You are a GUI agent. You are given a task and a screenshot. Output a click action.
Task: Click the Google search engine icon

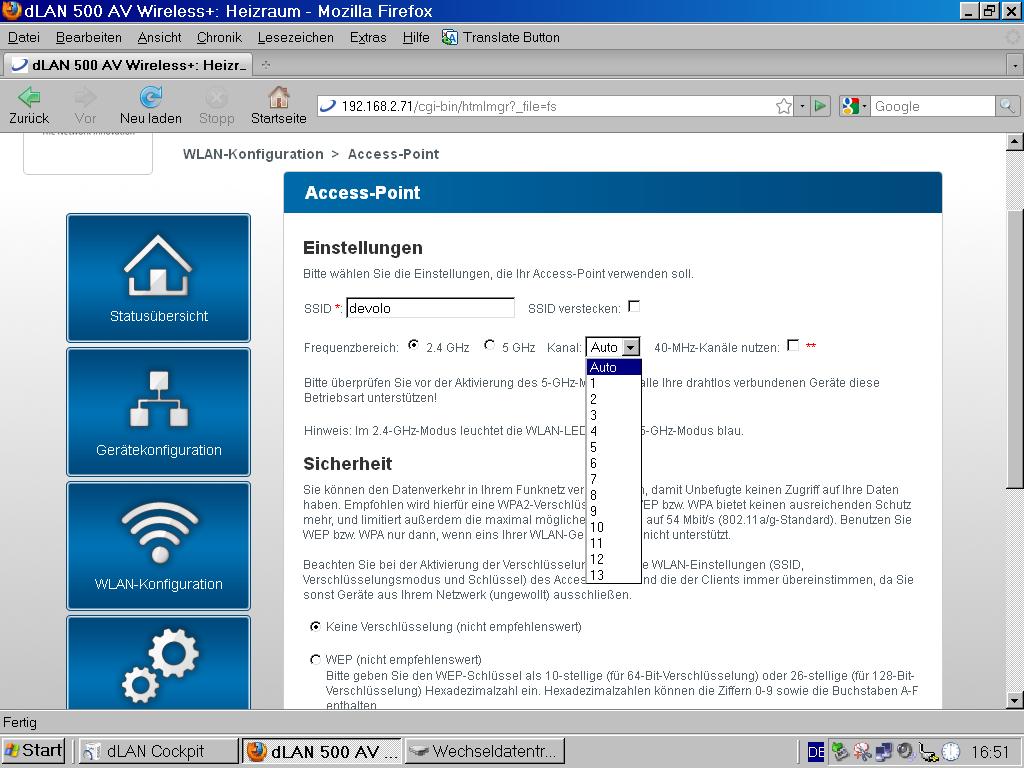point(850,106)
